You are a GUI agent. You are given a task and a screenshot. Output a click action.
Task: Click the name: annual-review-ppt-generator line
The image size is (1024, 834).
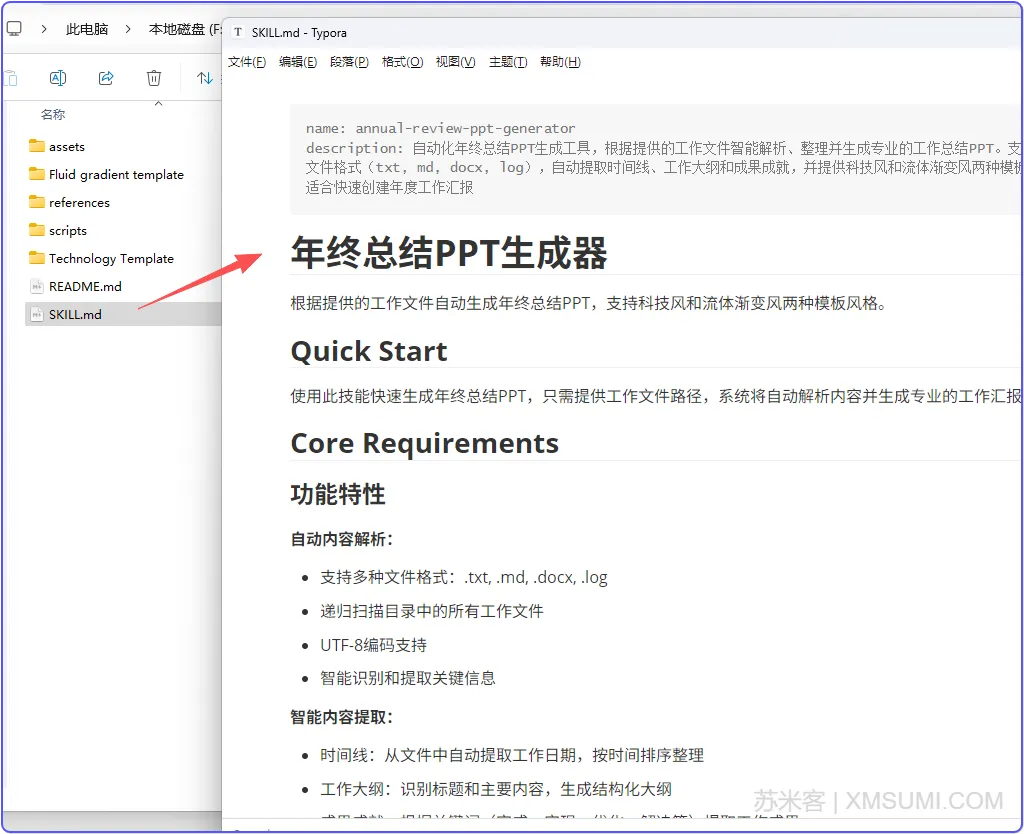pyautogui.click(x=441, y=128)
